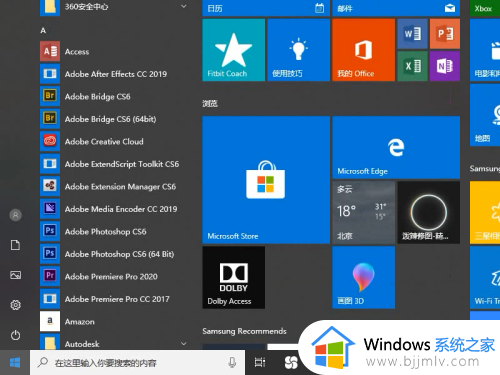
Task: Open the Dolby Access tile
Action: [233, 277]
